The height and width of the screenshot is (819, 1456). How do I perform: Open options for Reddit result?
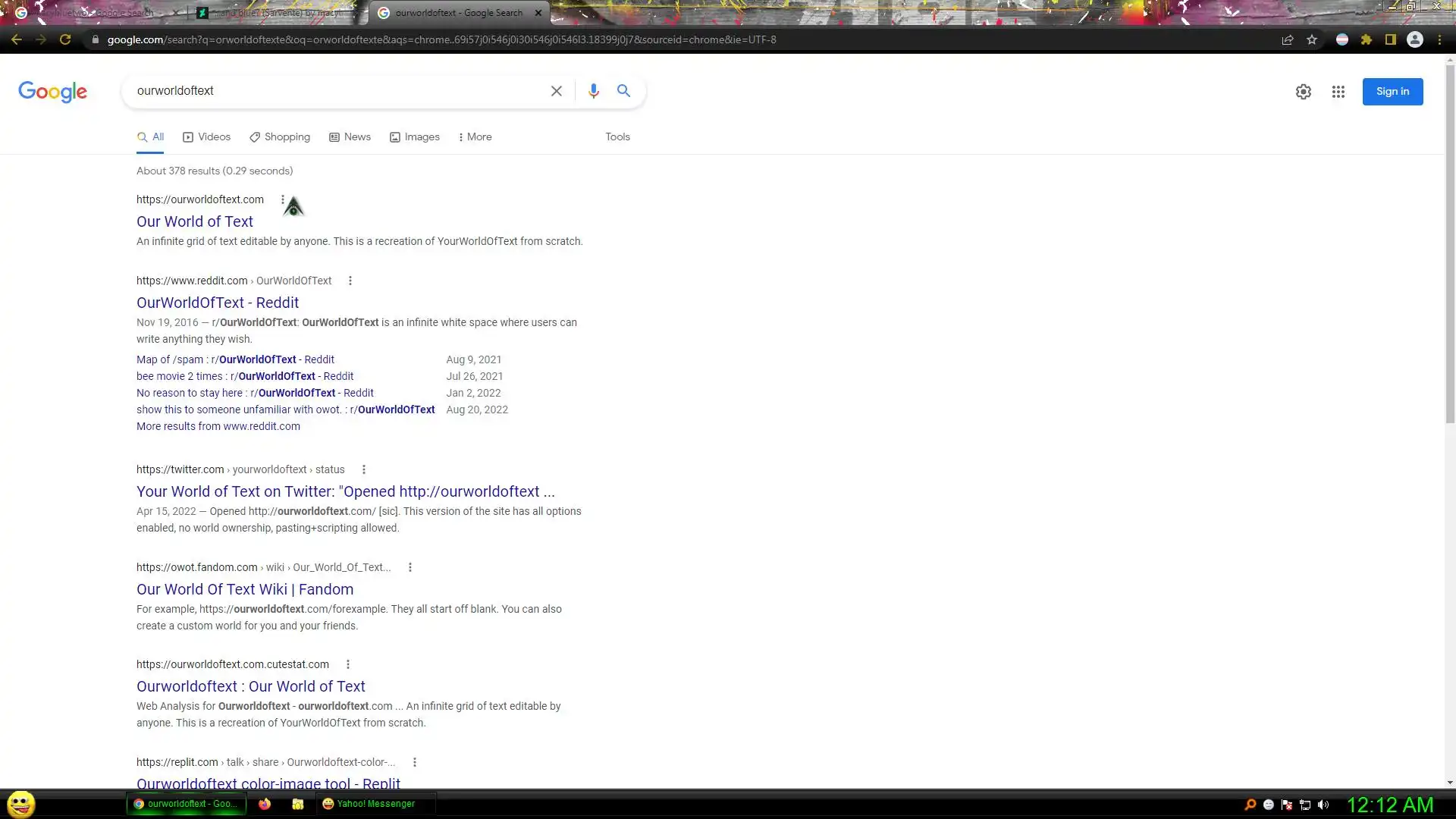click(350, 281)
